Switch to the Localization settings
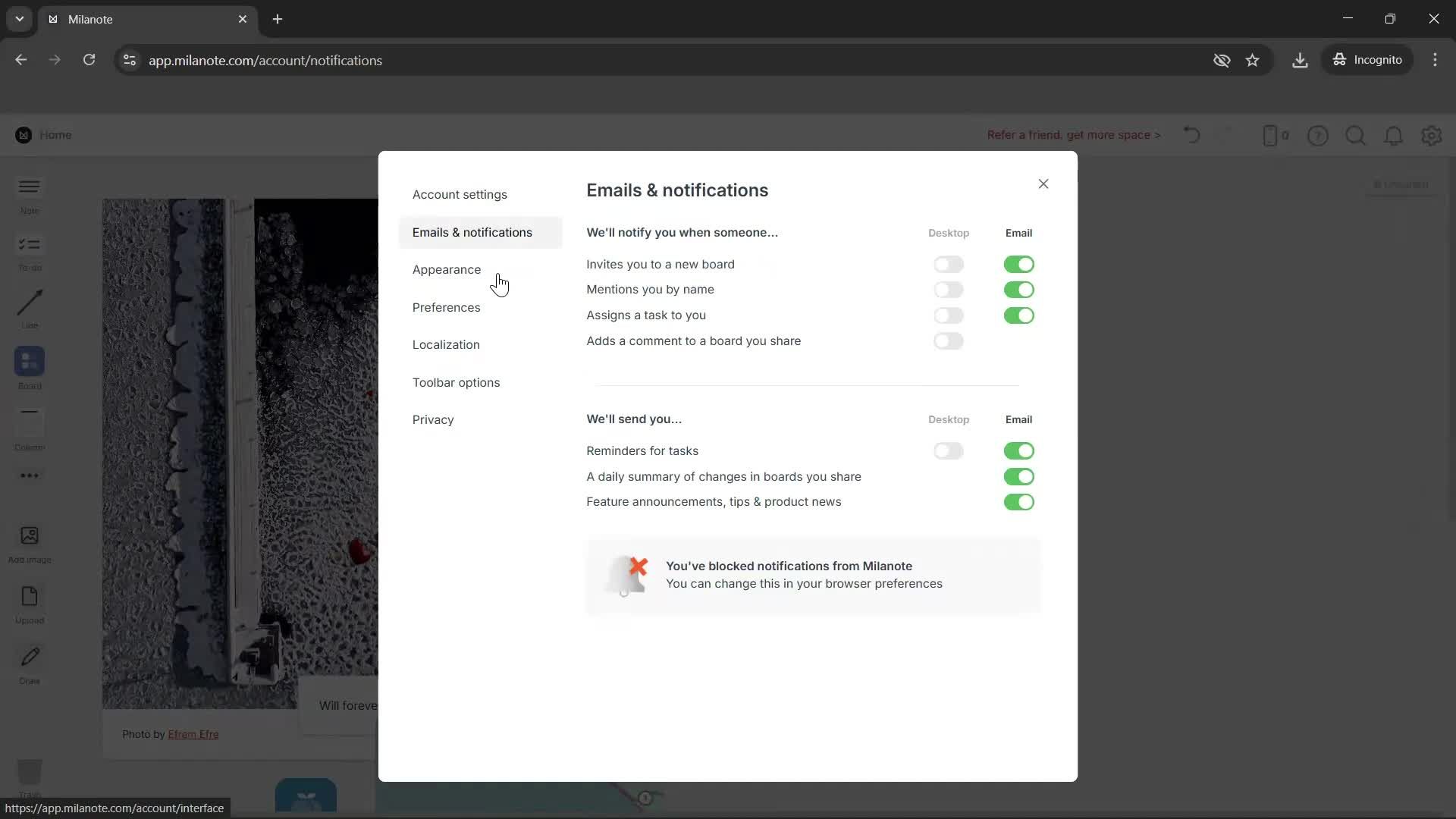Viewport: 1456px width, 819px height. [x=446, y=344]
